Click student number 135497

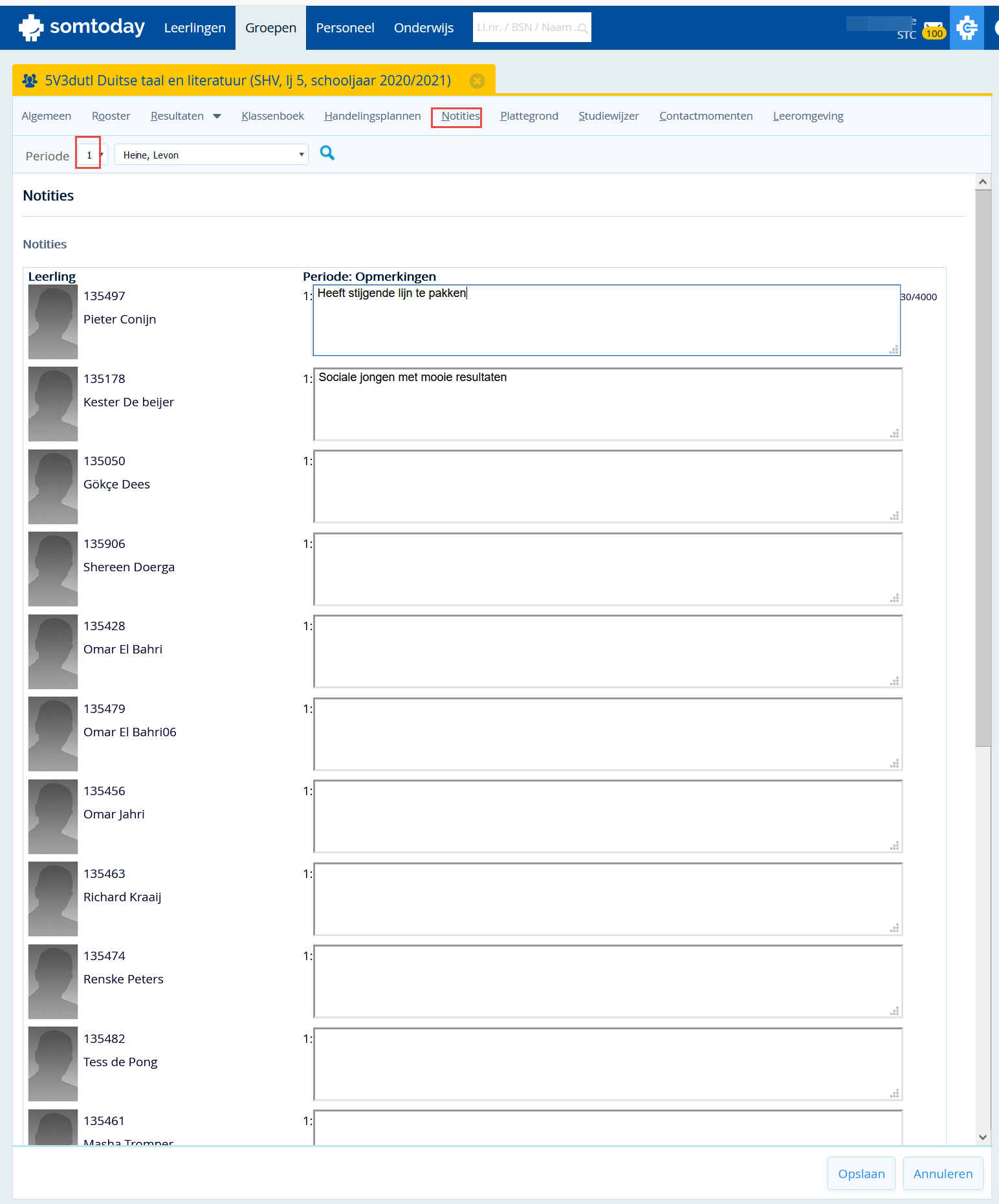104,296
